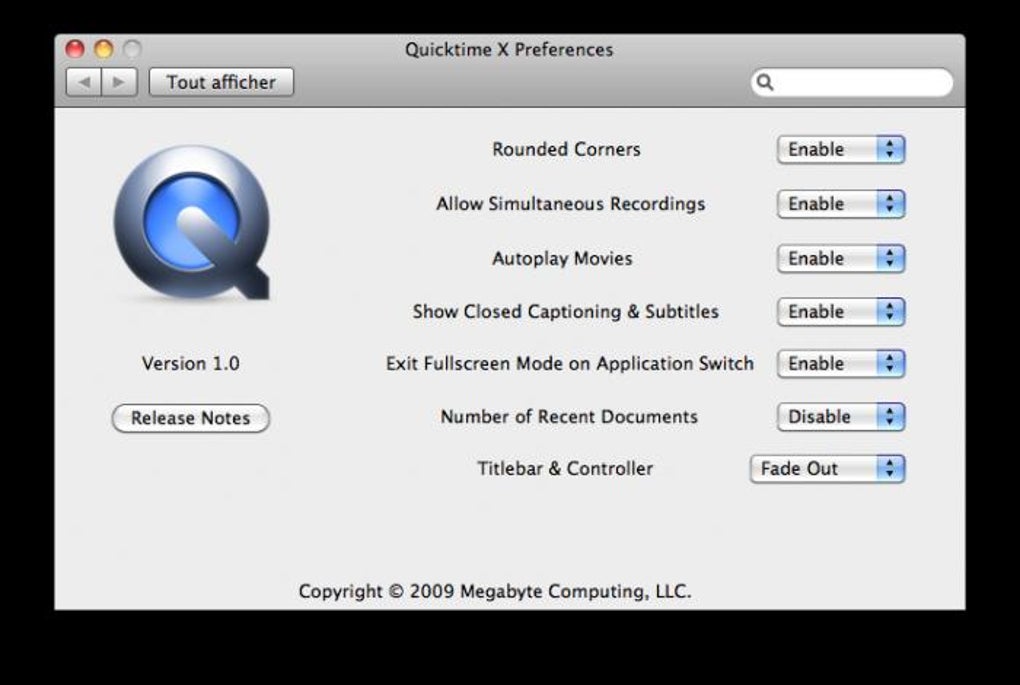Click the grey disabled zoom button

pyautogui.click(x=132, y=49)
